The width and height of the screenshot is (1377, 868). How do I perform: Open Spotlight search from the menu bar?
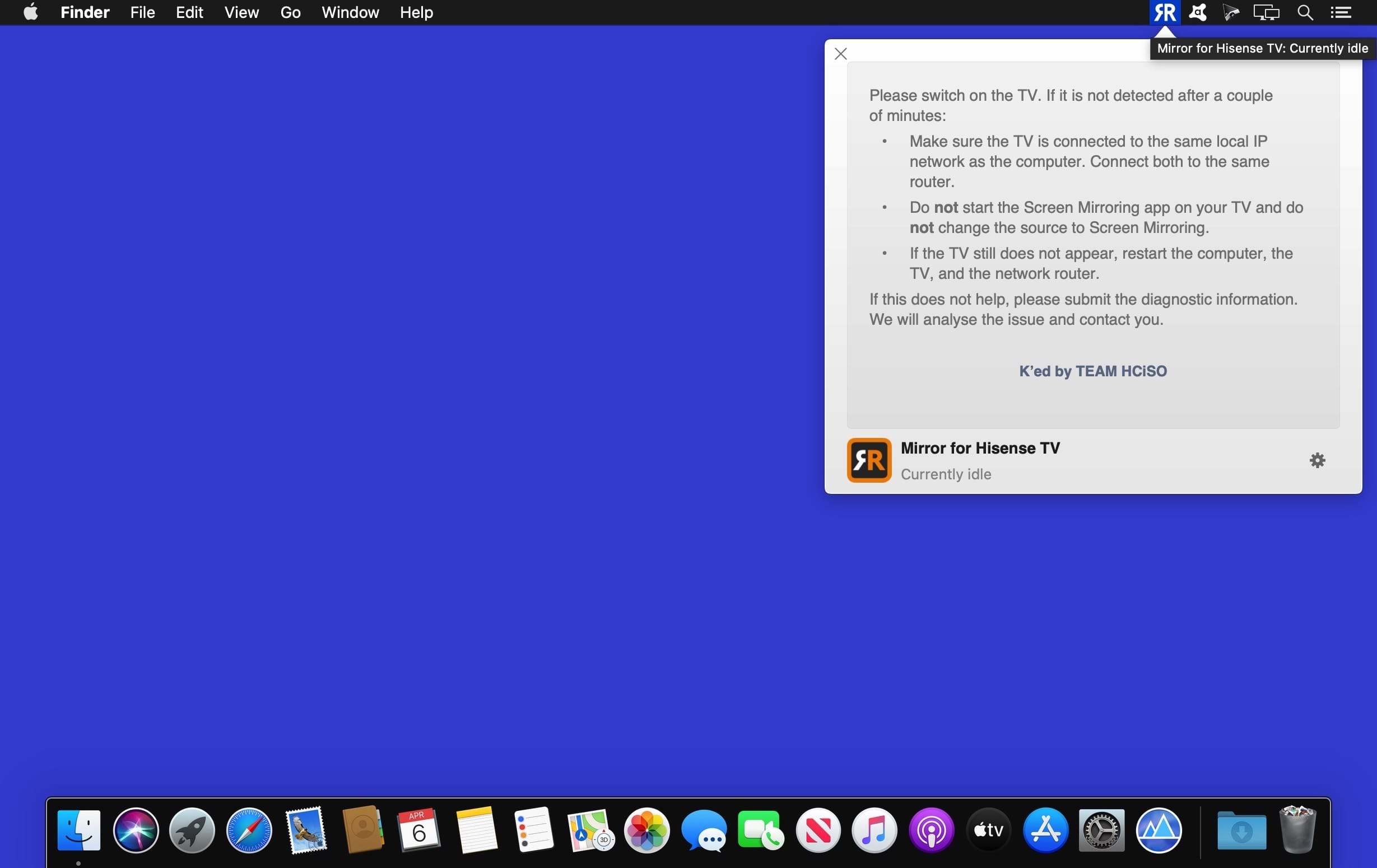1304,12
